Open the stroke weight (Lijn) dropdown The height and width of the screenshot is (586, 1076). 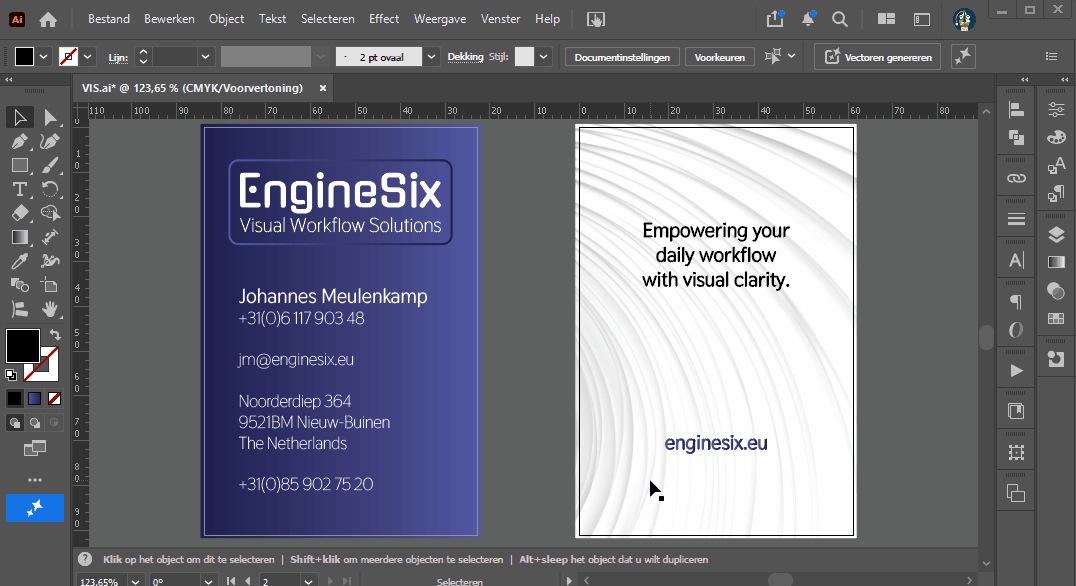(x=204, y=56)
